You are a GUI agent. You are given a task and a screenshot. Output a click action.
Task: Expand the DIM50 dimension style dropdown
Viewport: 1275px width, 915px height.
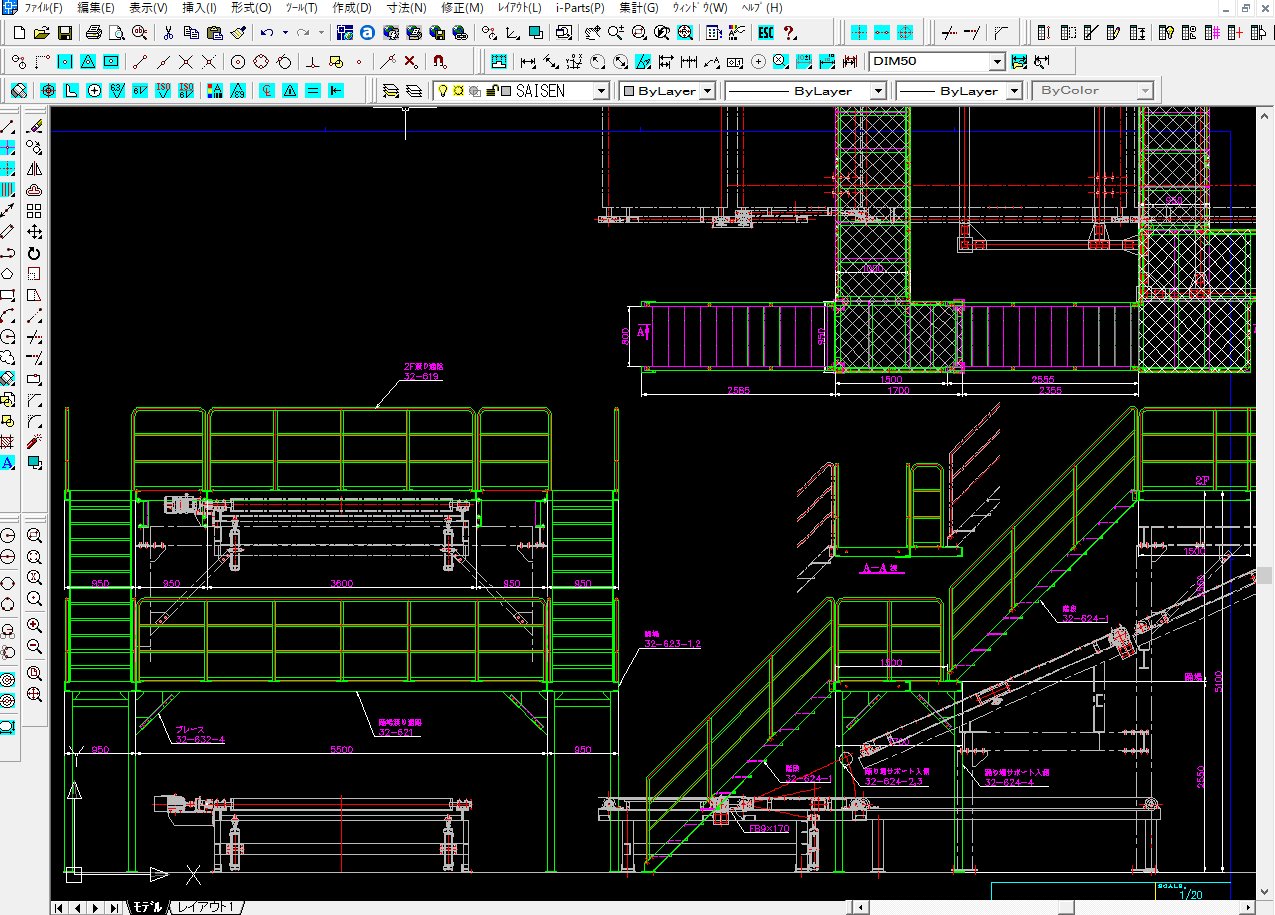point(996,62)
